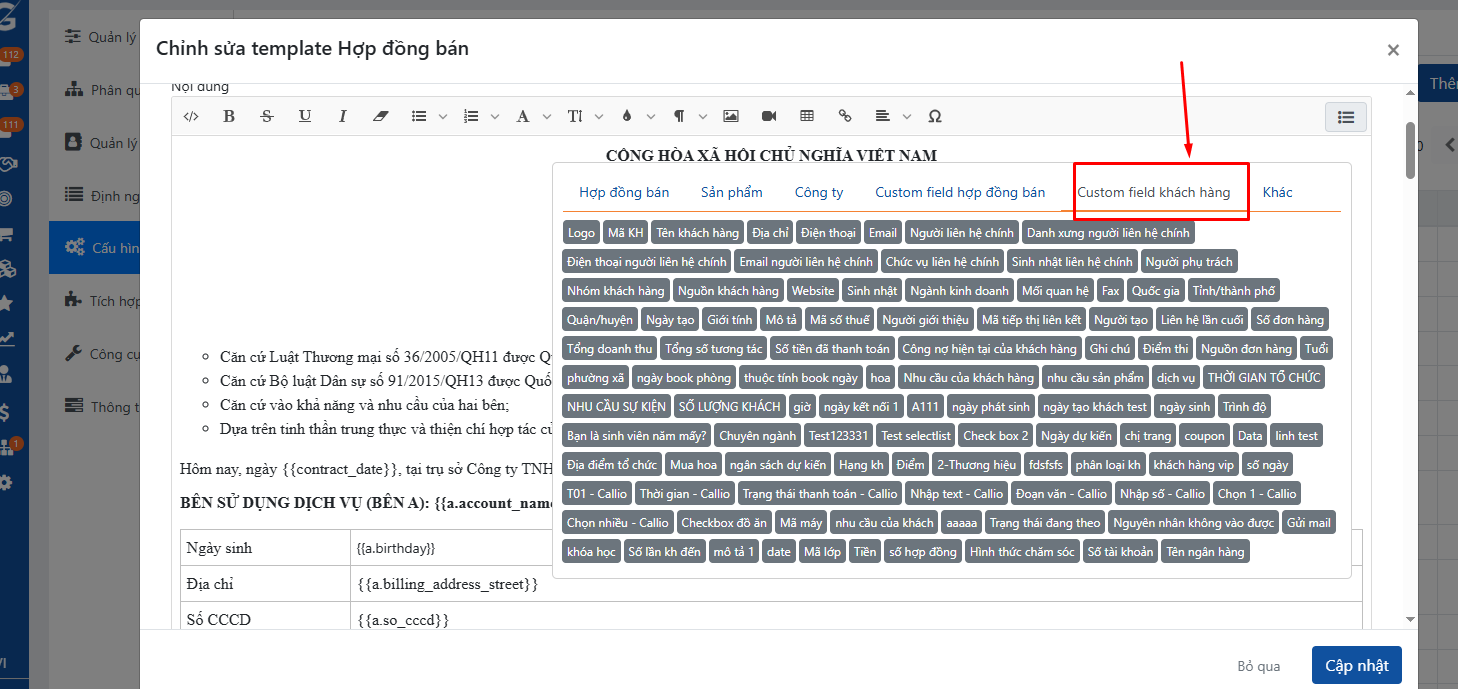Add the Mã số thuế field tag
Image resolution: width=1458 pixels, height=689 pixels.
[x=840, y=320]
